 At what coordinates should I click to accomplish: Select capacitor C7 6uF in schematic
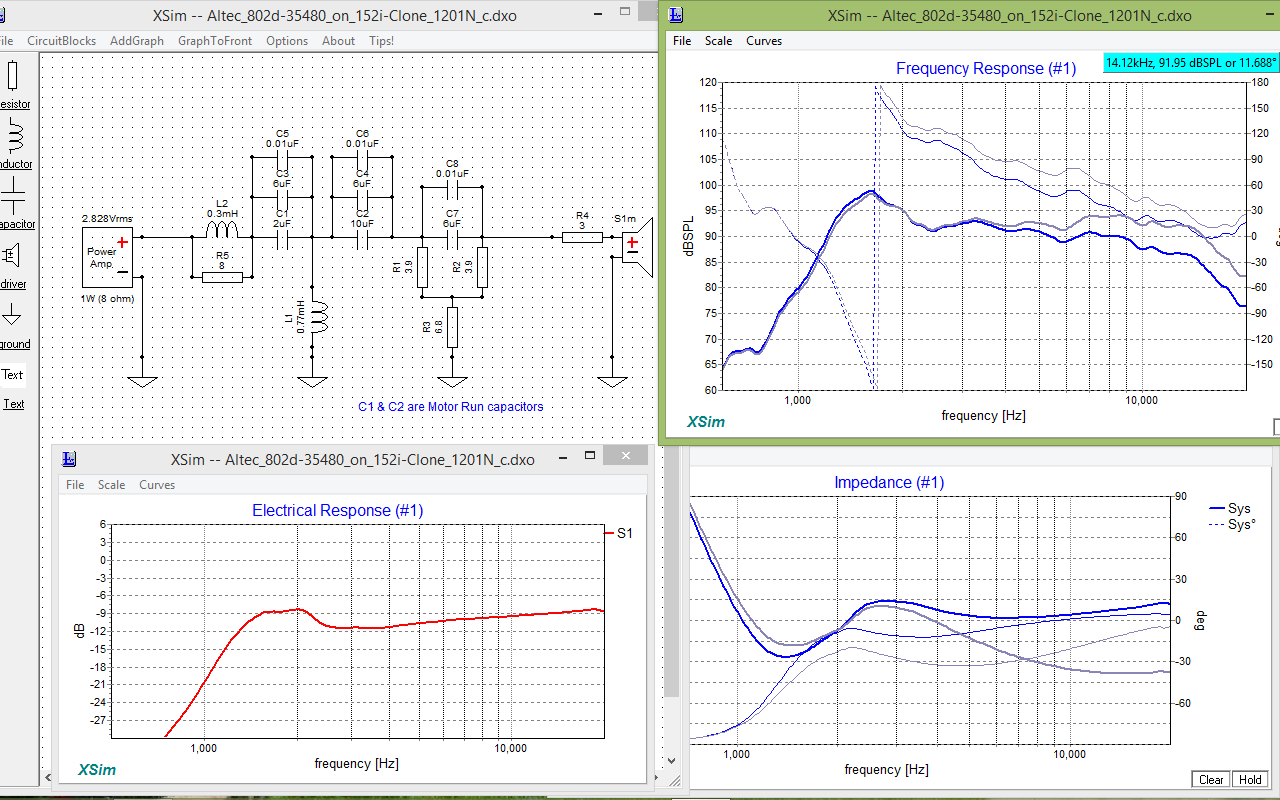[452, 238]
